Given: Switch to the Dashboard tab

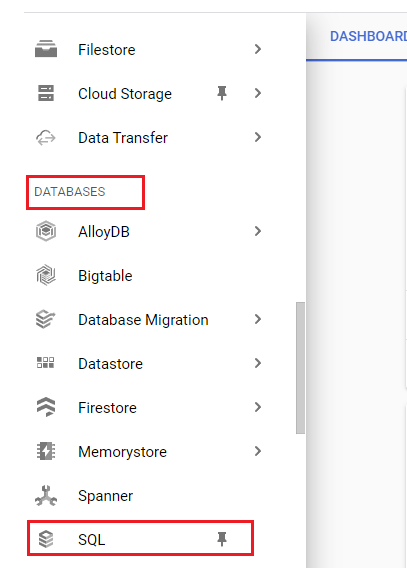Looking at the screenshot, I should point(368,36).
